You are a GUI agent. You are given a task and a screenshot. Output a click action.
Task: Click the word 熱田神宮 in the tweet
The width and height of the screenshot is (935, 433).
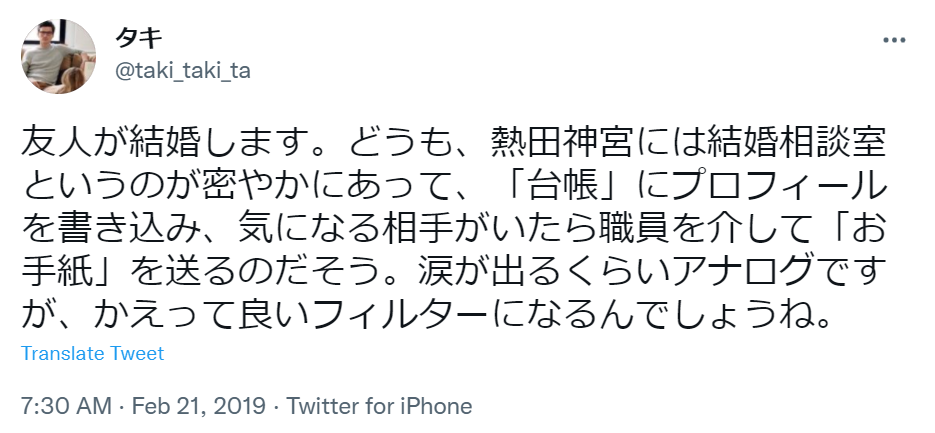coord(556,144)
